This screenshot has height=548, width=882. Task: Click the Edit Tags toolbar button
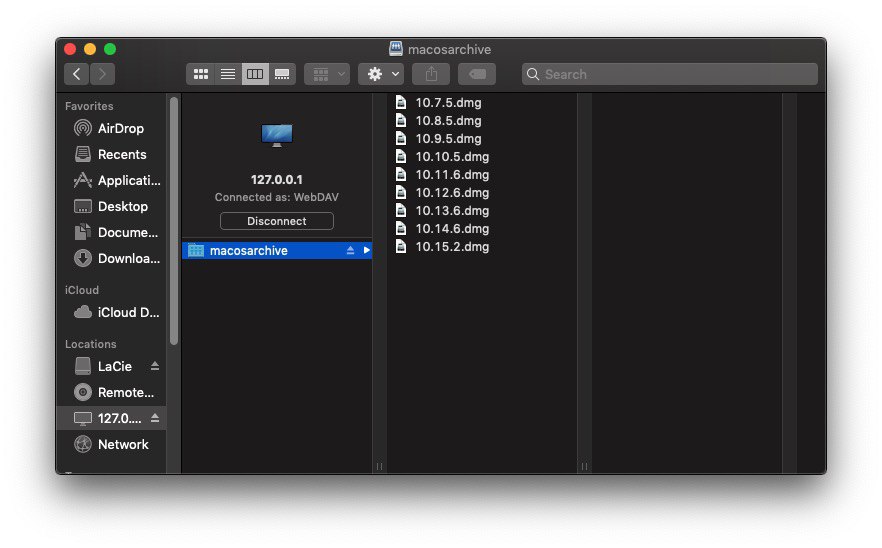point(477,74)
